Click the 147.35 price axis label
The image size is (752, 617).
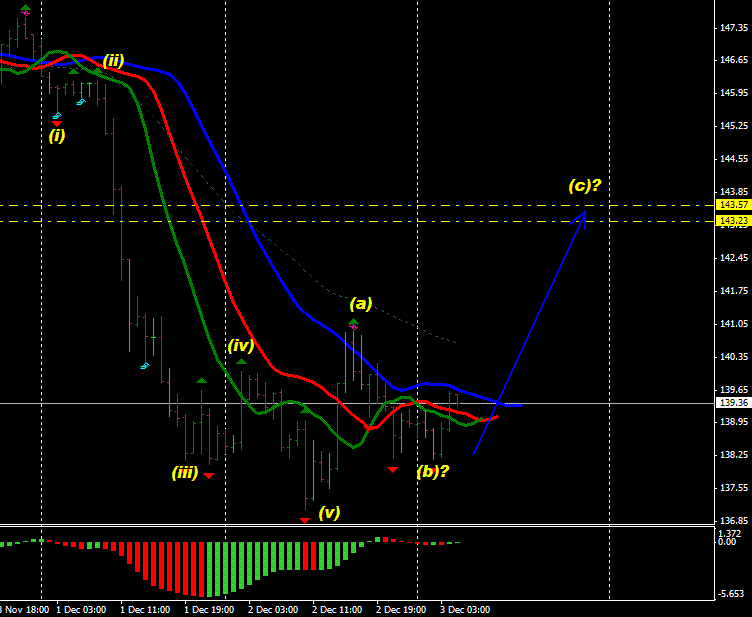coord(734,28)
